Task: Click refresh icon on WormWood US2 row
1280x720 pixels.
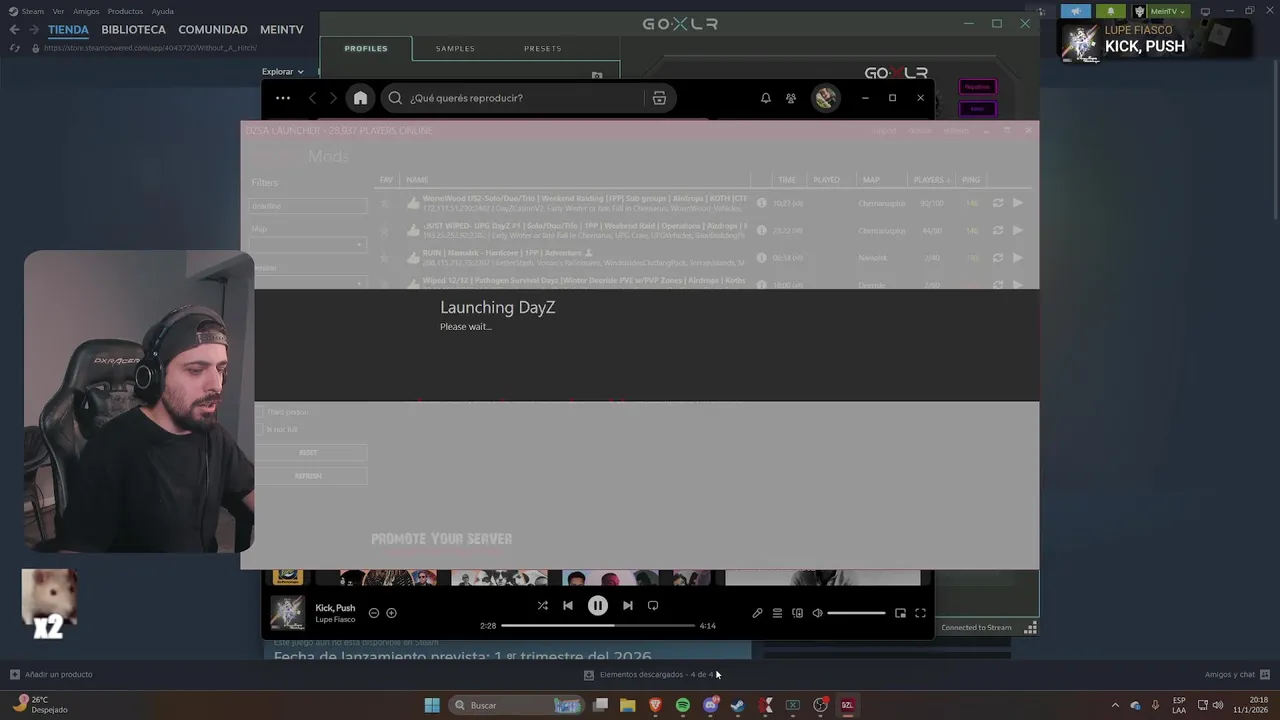Action: pyautogui.click(x=997, y=203)
